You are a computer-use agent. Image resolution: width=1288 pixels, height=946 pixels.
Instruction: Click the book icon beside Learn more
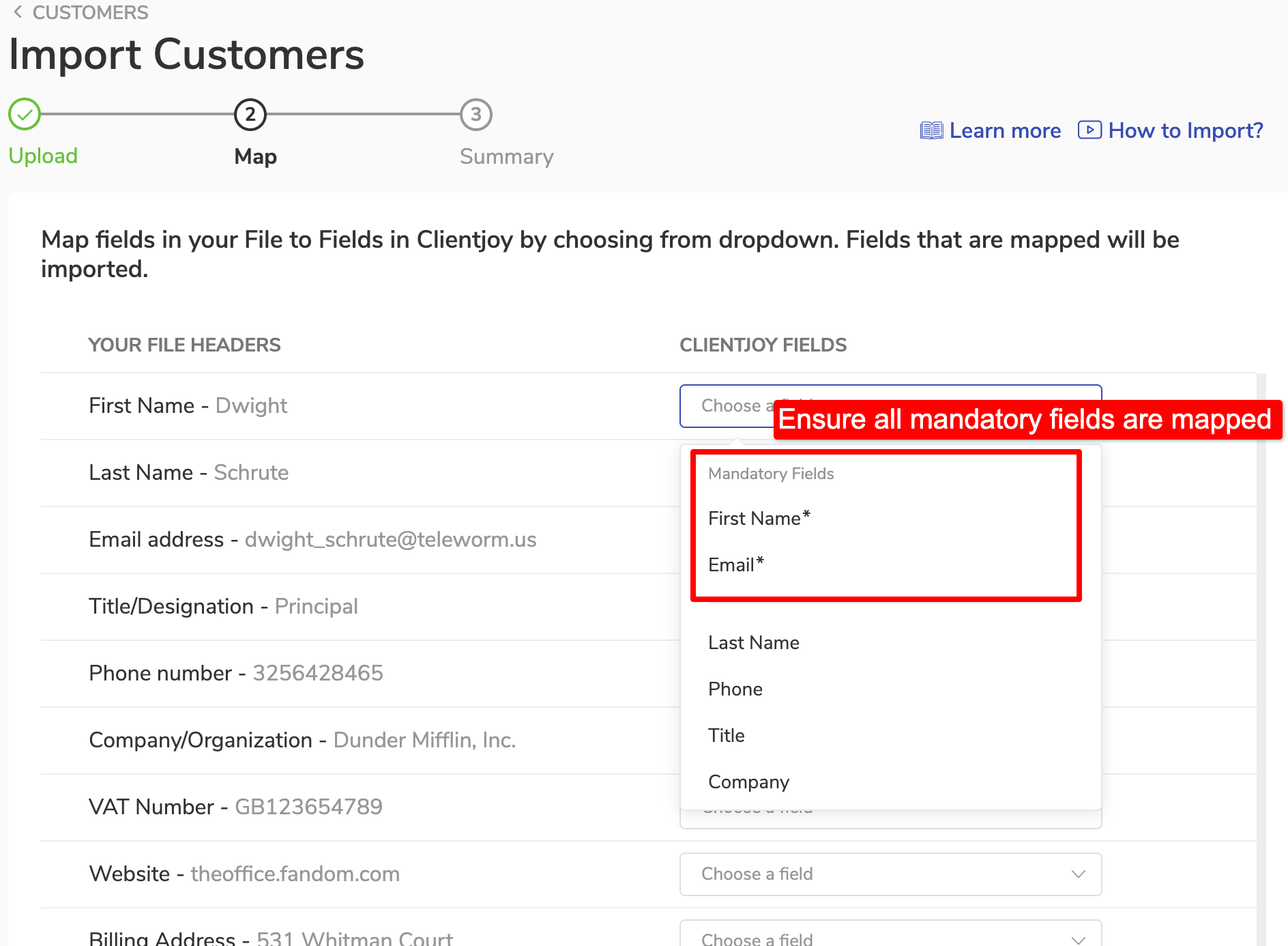[931, 130]
